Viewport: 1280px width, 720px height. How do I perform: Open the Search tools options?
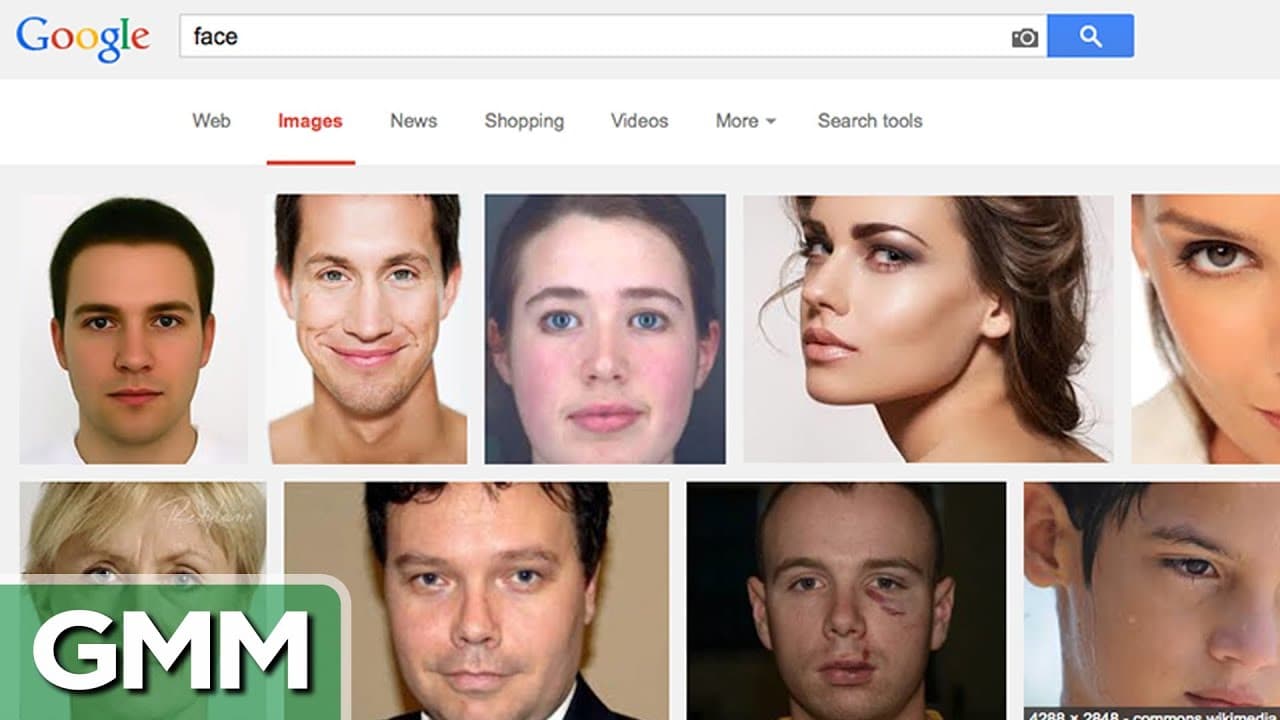tap(870, 121)
